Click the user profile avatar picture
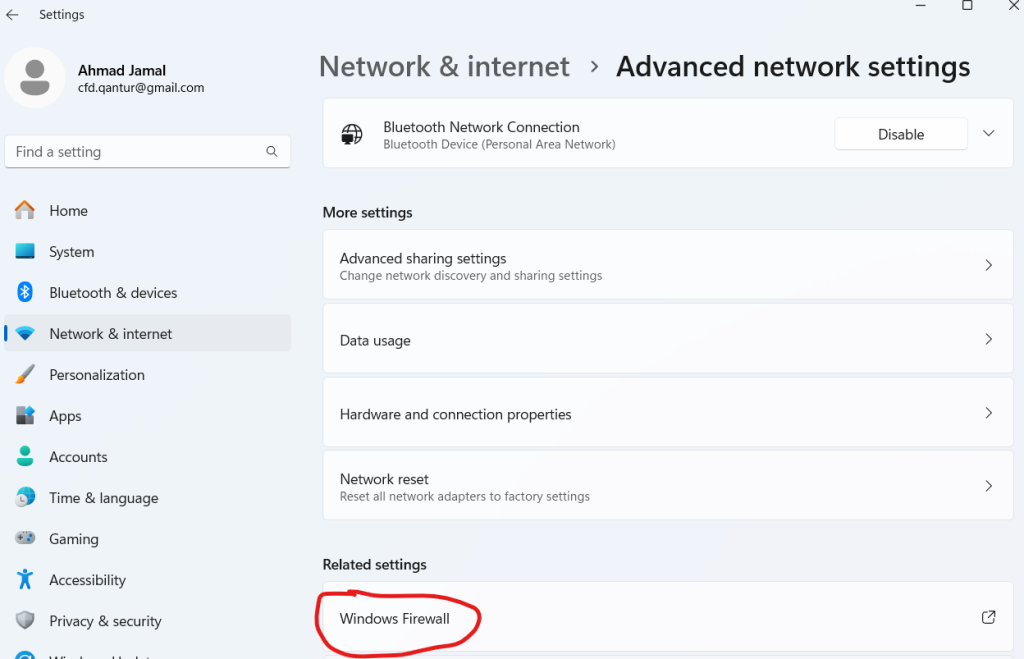The height and width of the screenshot is (659, 1024). (36, 78)
